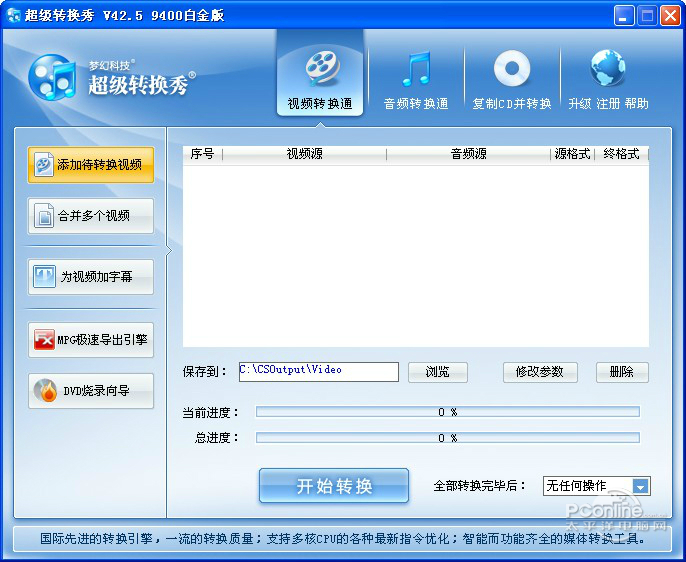Click the 合并多个视频 button
This screenshot has height=562, width=686.
tap(91, 216)
